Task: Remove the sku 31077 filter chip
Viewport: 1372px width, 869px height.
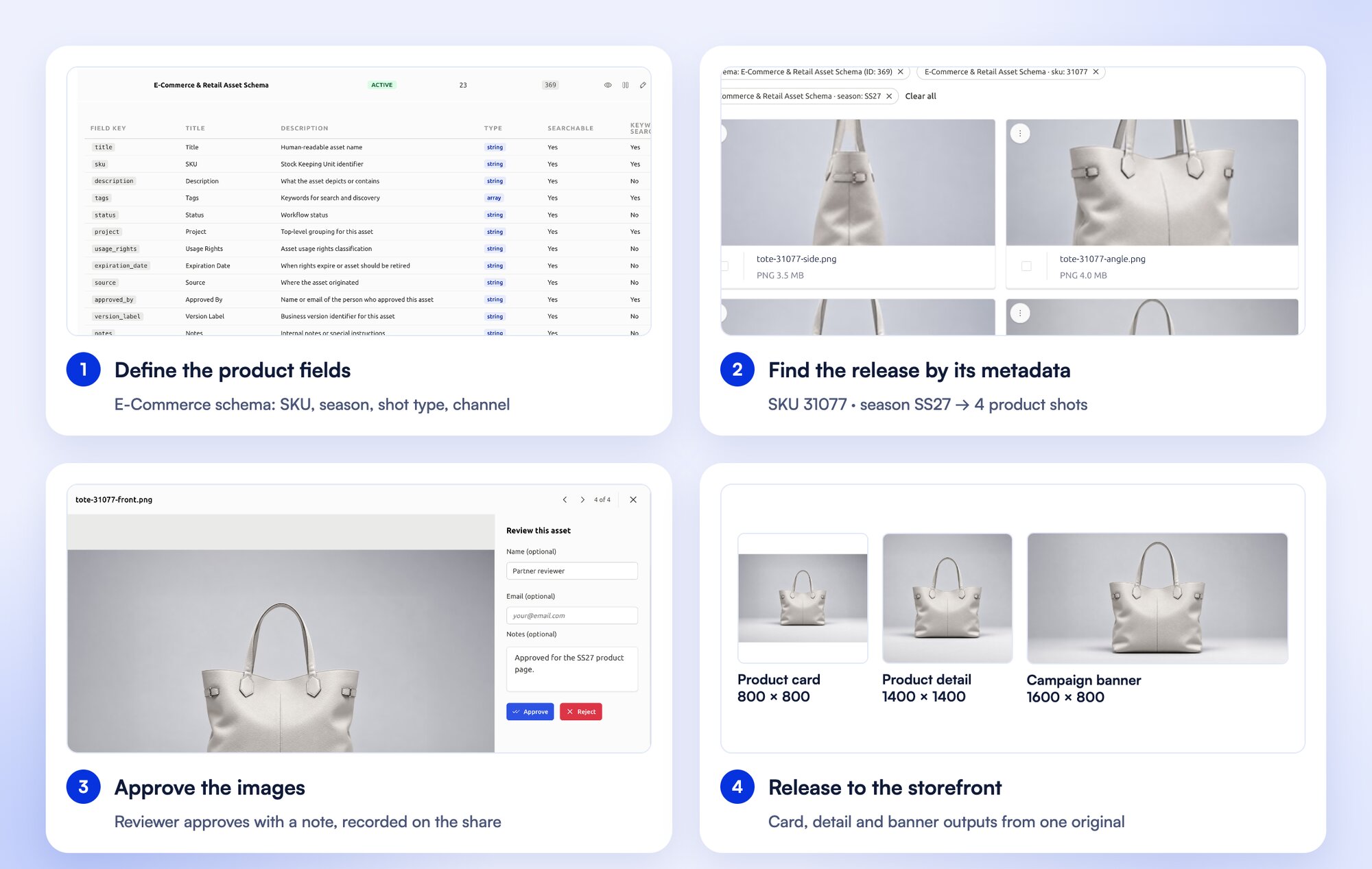Action: (1096, 71)
